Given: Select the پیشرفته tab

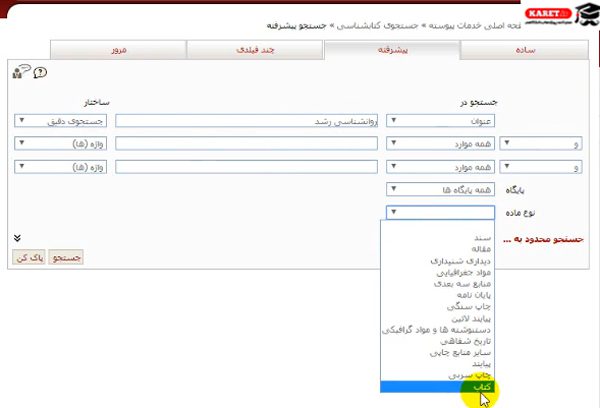Looking at the screenshot, I should tap(392, 50).
